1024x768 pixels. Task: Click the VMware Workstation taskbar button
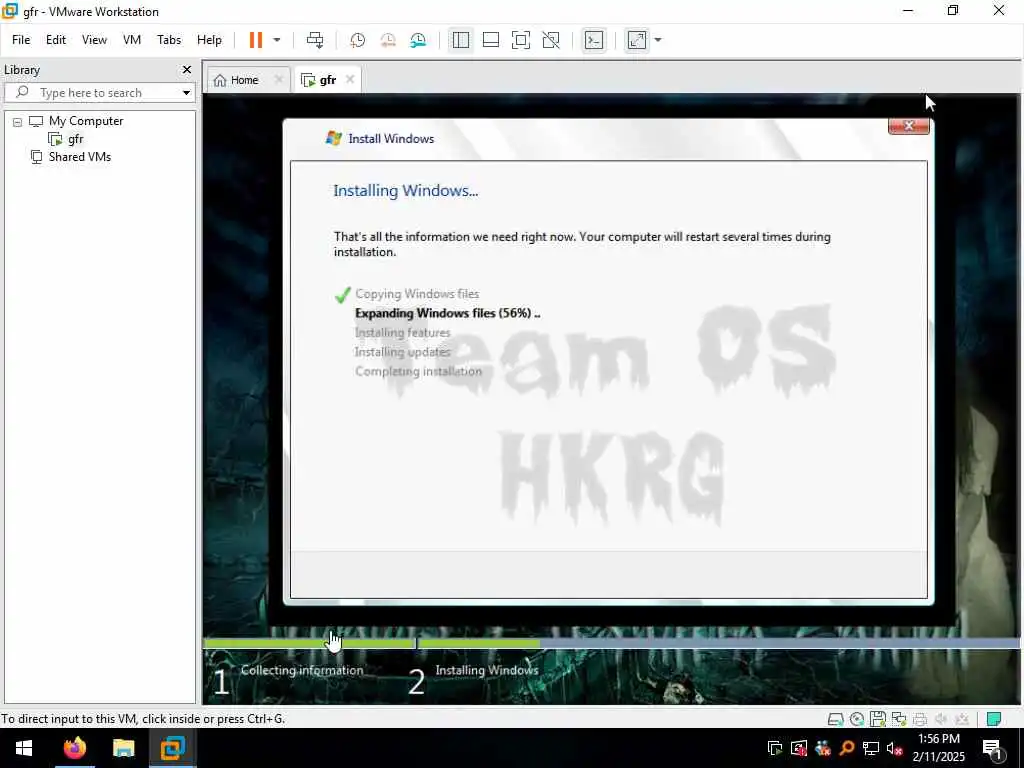coord(172,748)
